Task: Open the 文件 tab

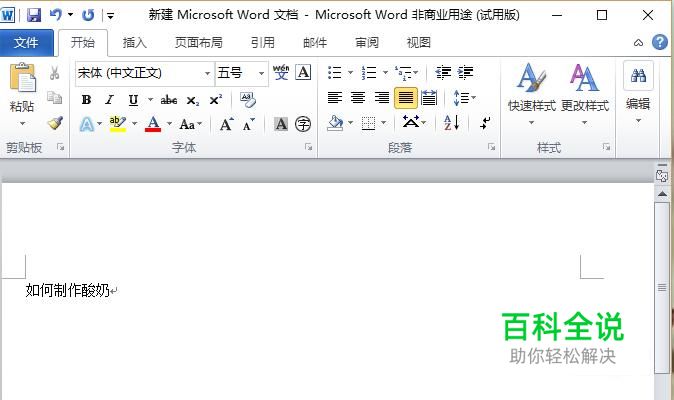Action: tap(27, 43)
